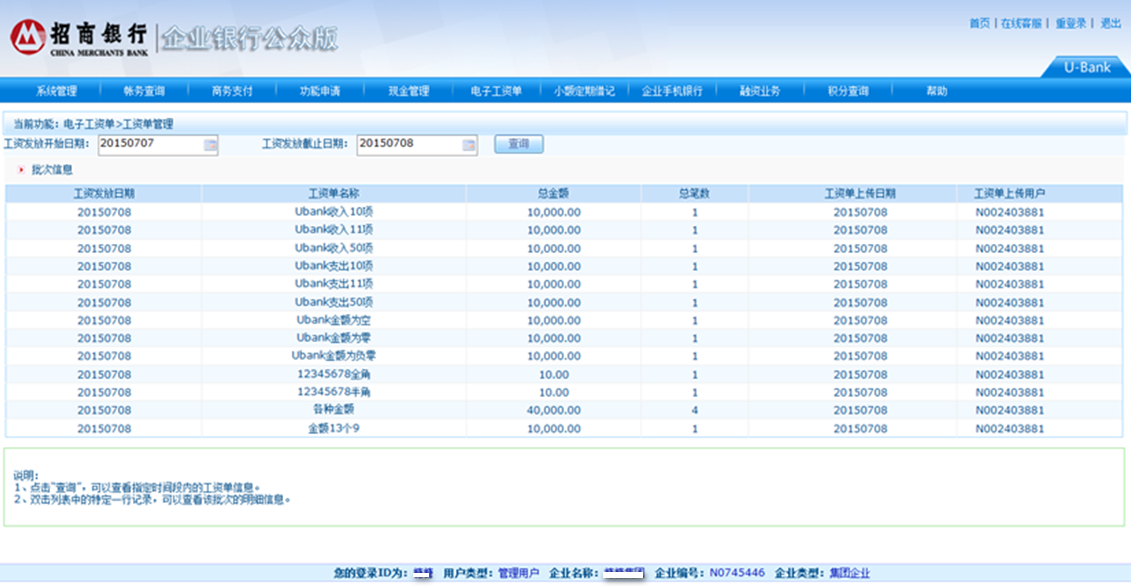Viewport: 1131px width, 586px height.
Task: Click the salary end date input field
Action: tap(408, 145)
